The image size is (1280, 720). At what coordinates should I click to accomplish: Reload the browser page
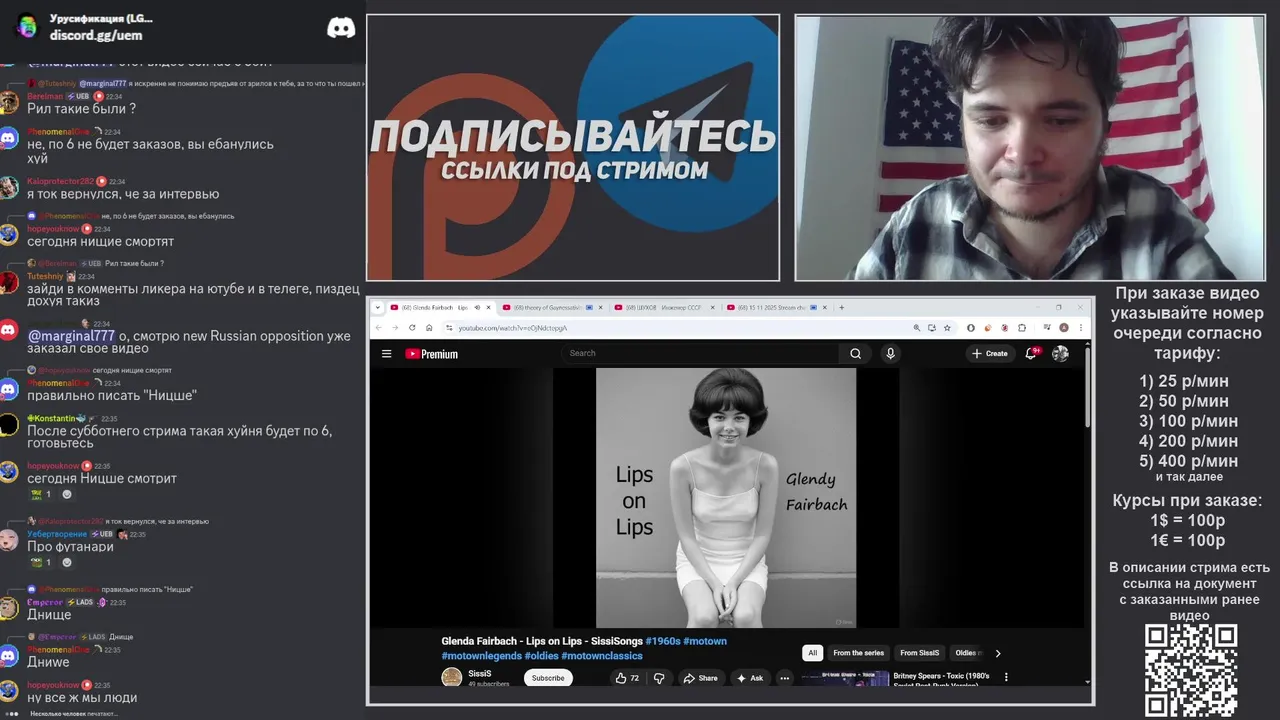[x=412, y=327]
